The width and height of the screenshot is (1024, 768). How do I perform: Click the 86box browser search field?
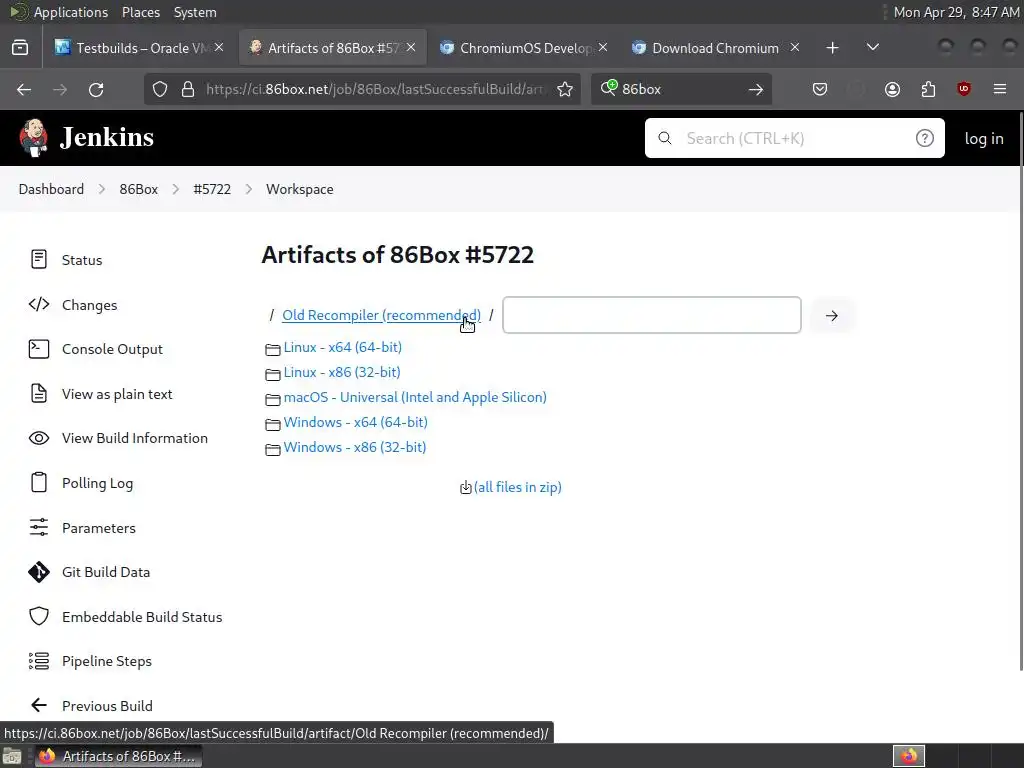click(679, 89)
